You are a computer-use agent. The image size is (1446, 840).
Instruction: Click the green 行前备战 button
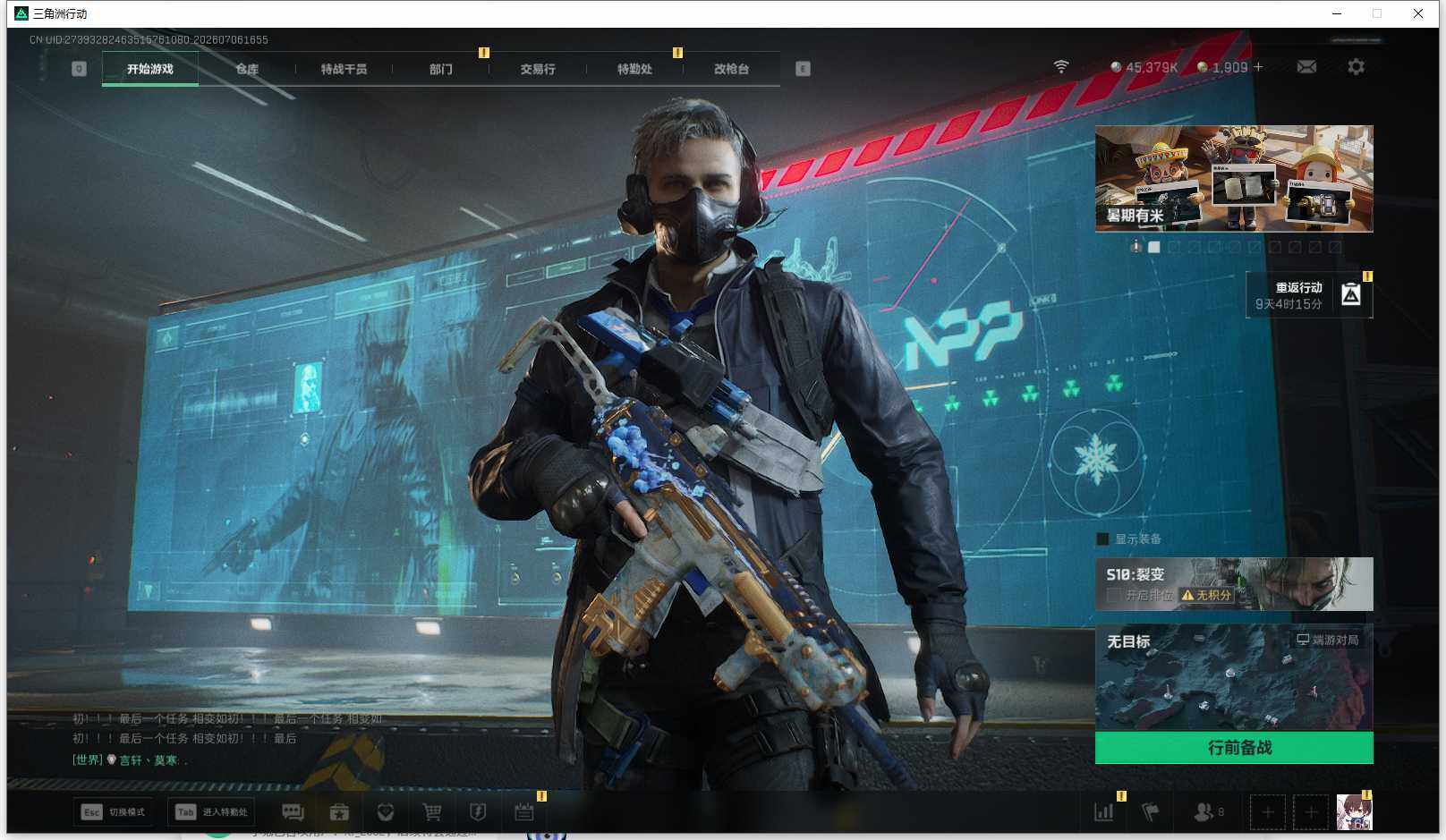(1234, 748)
